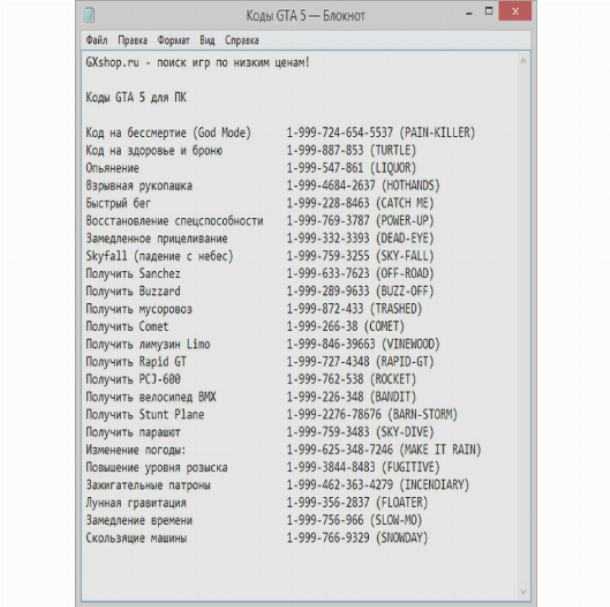Open the Правка menu
Image resolution: width=610 pixels, height=607 pixels.
[x=133, y=40]
